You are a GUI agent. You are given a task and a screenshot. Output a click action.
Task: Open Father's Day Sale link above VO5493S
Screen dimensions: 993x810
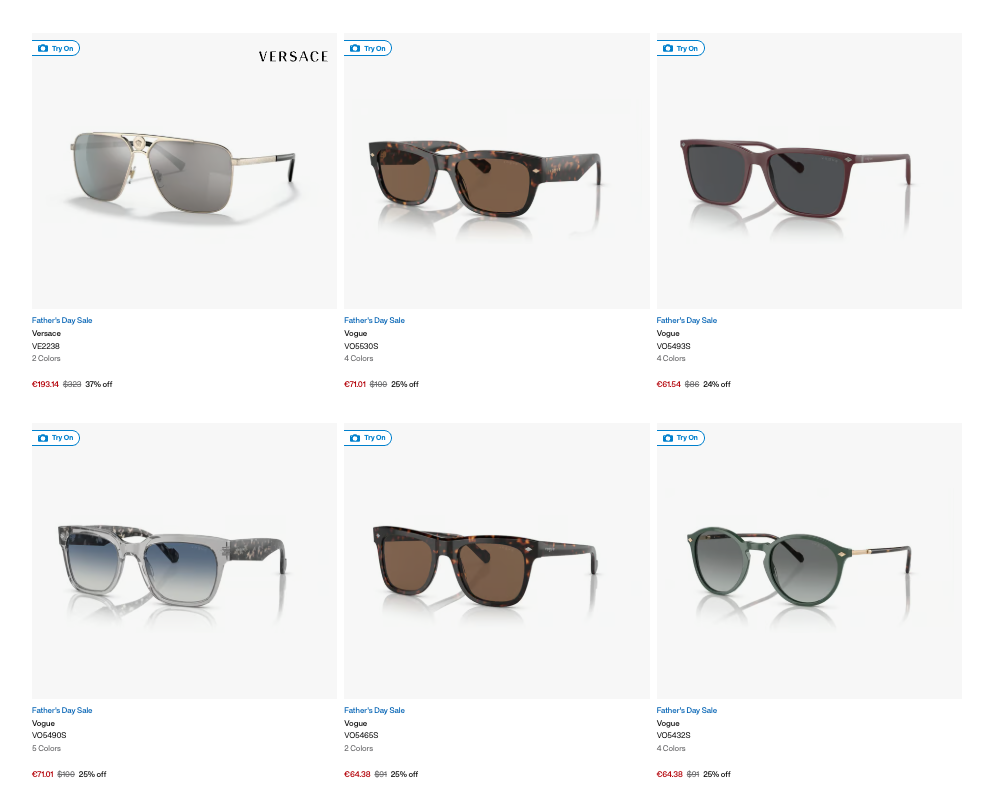tap(686, 320)
